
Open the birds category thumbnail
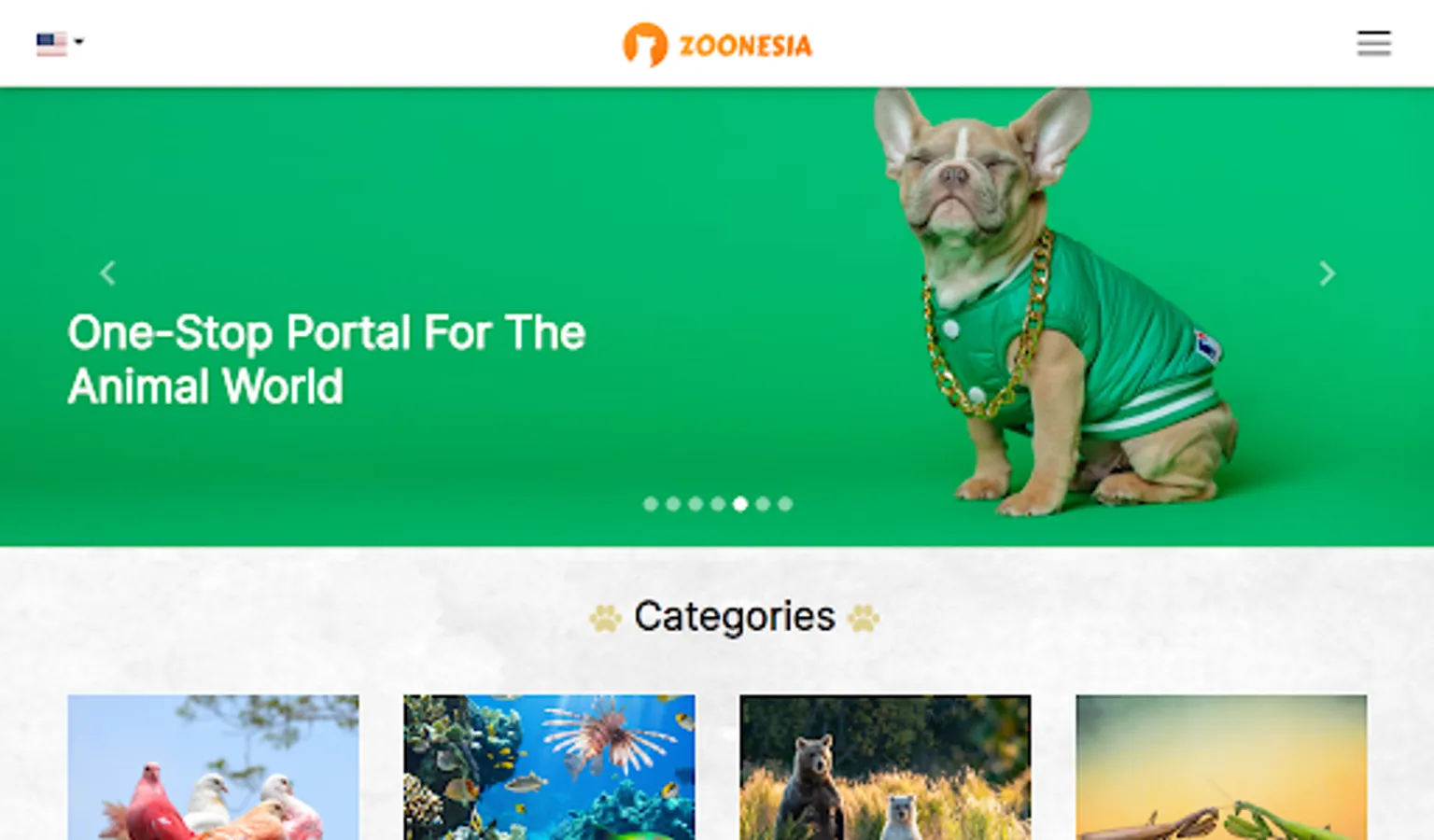[213, 767]
